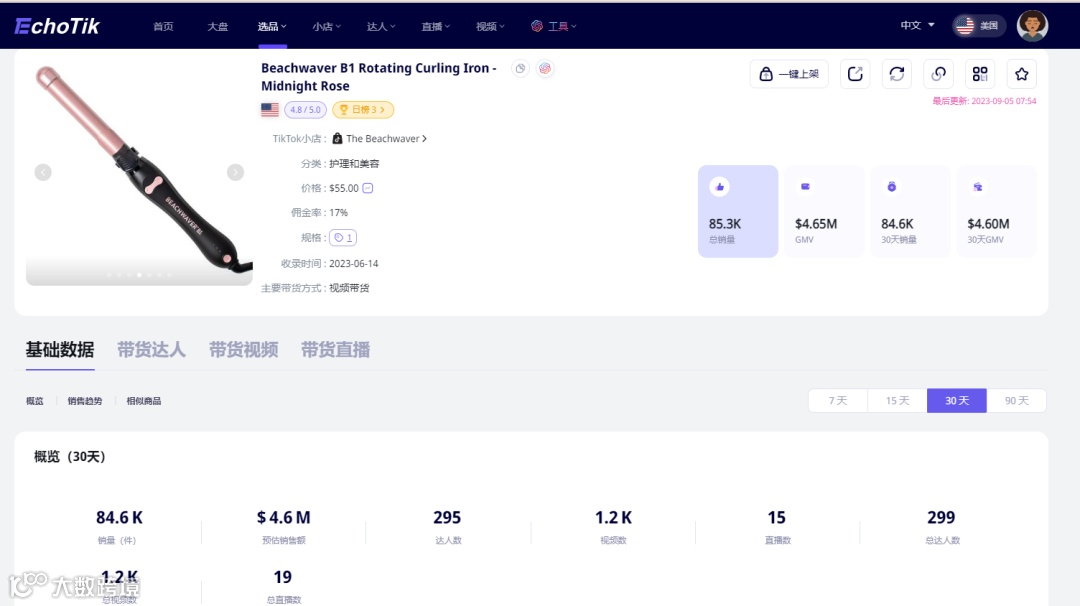Favorite product with star icon
Screen dimensions: 1080x606
click(x=1021, y=74)
